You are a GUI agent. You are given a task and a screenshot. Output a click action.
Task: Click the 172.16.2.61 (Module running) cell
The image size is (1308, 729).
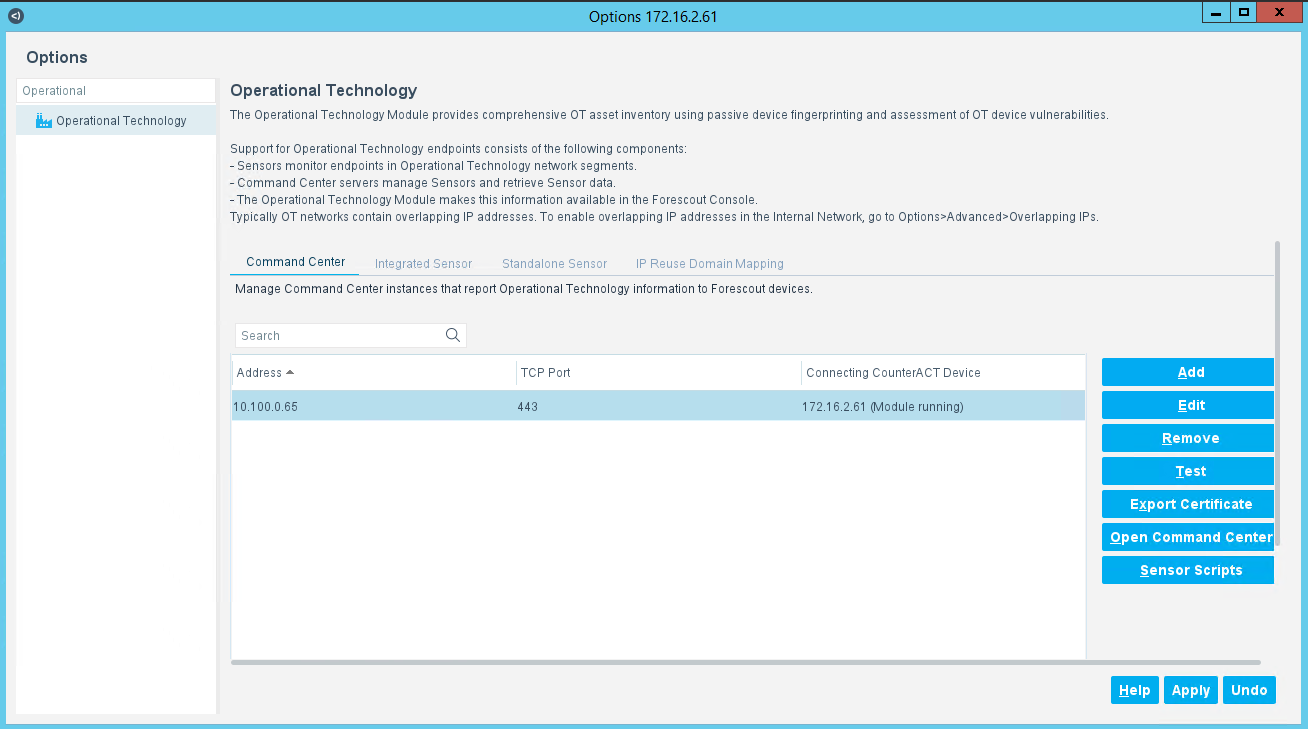click(943, 406)
